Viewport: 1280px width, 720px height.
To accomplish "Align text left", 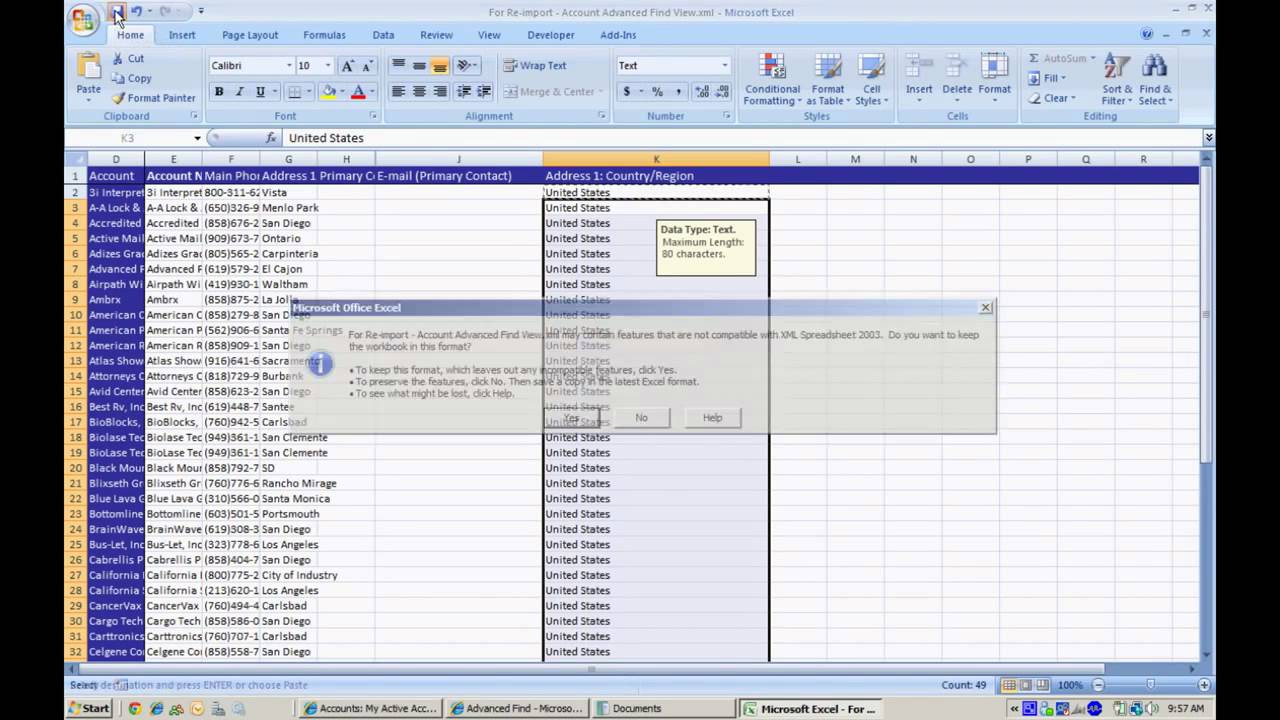I will pyautogui.click(x=398, y=92).
